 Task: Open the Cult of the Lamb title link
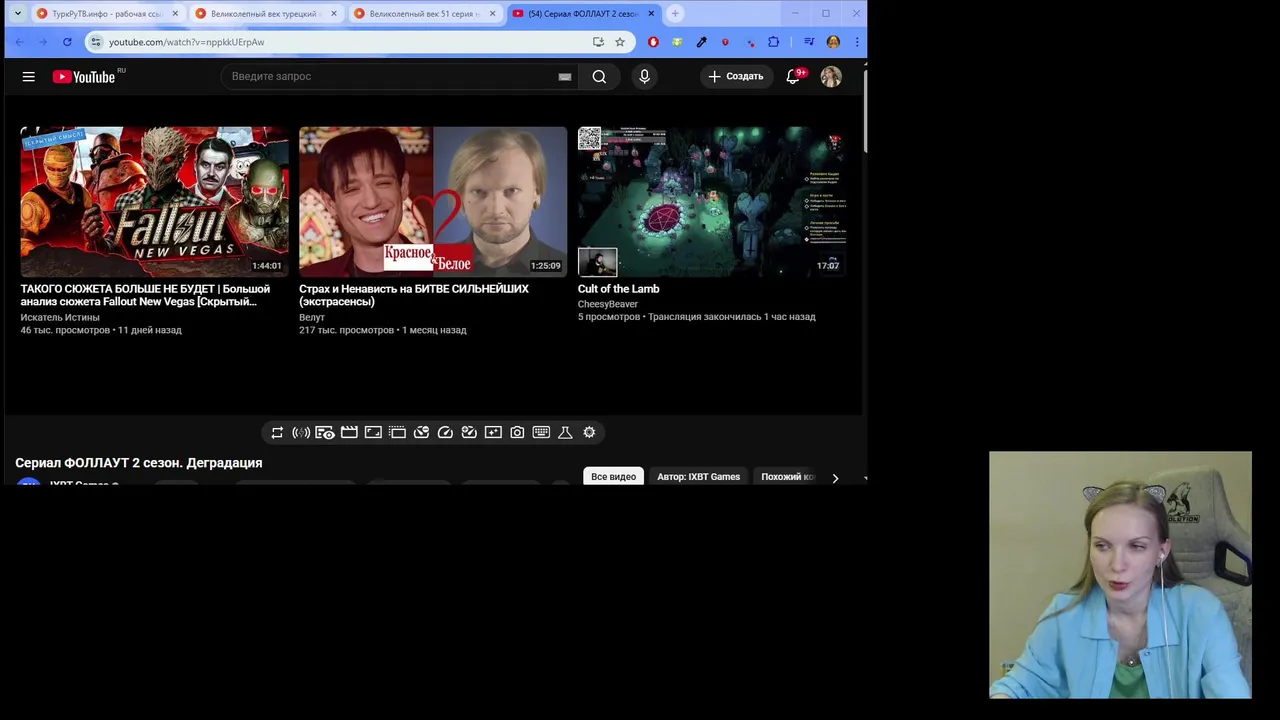[x=618, y=289]
